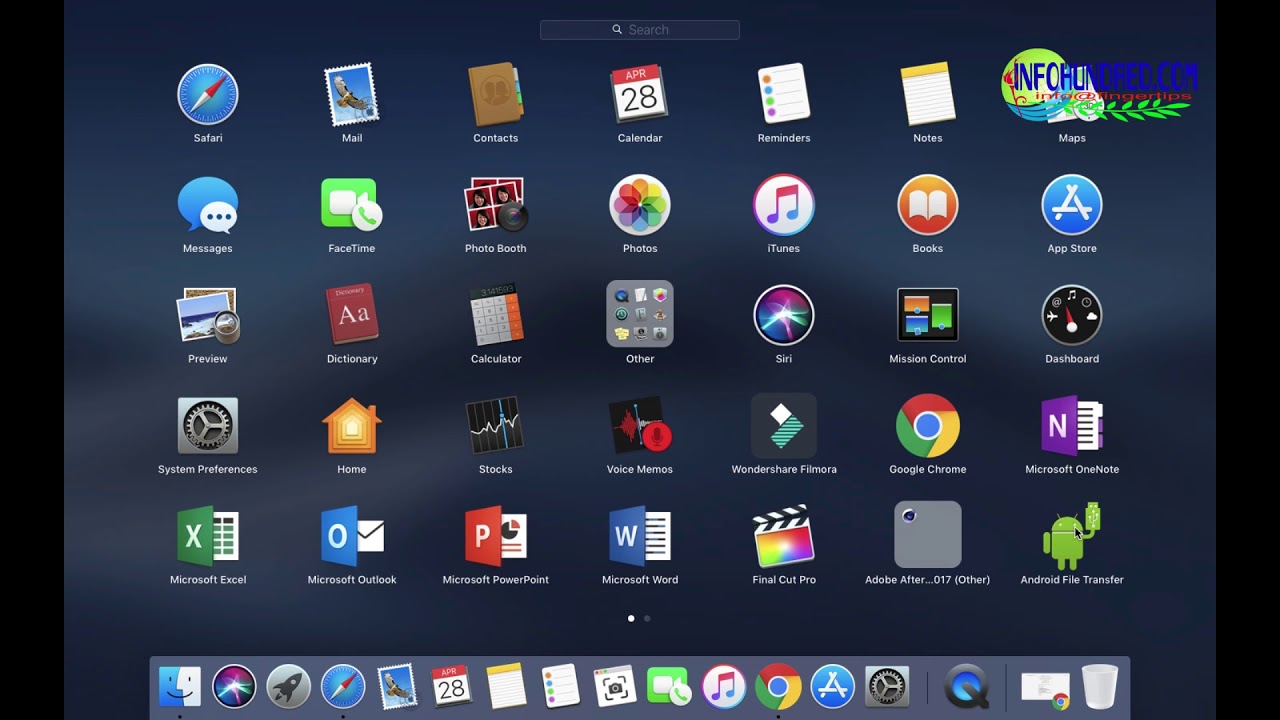Launch Final Cut Pro
The height and width of the screenshot is (720, 1280).
click(784, 536)
